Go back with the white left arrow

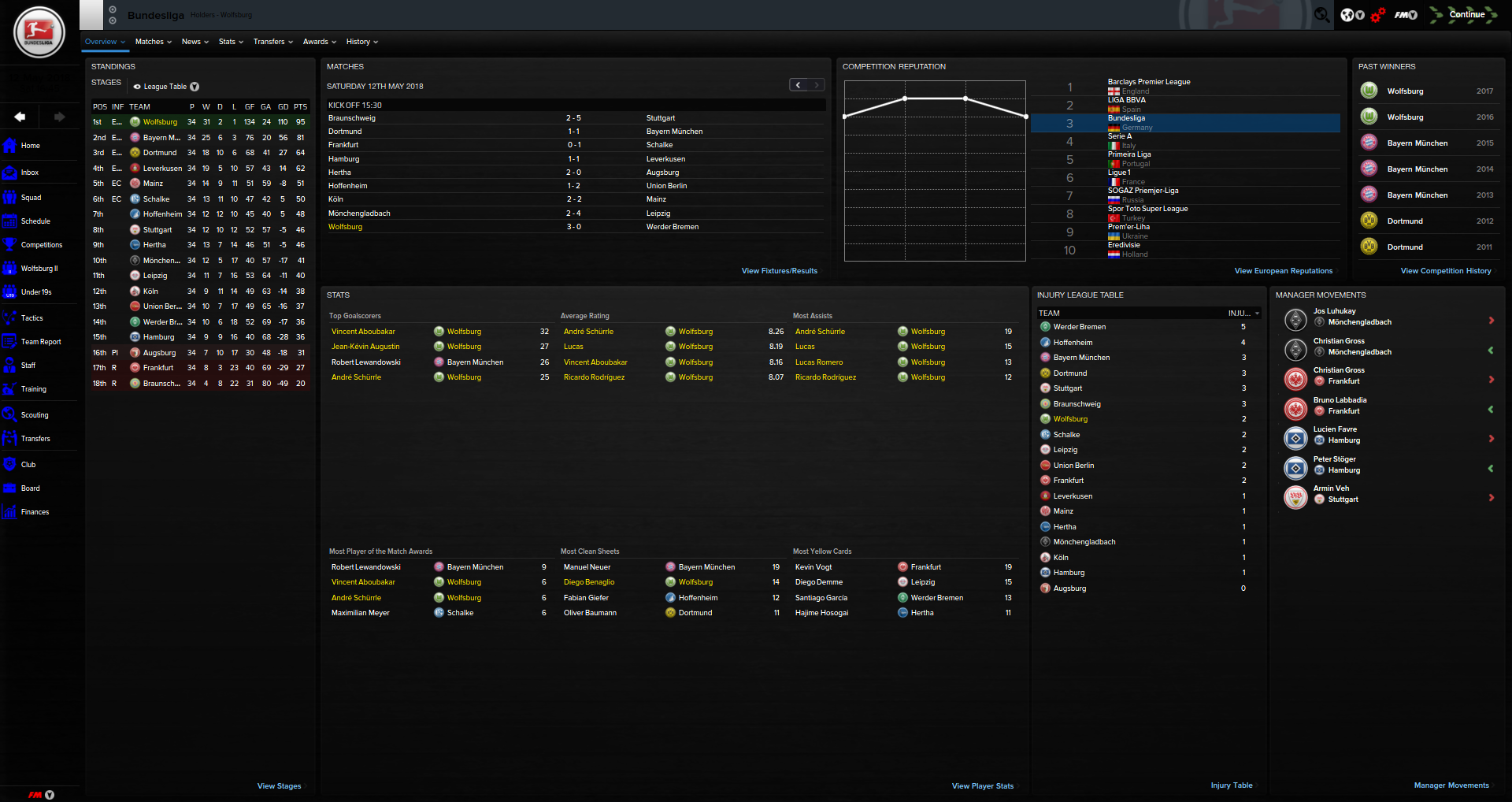[x=20, y=117]
